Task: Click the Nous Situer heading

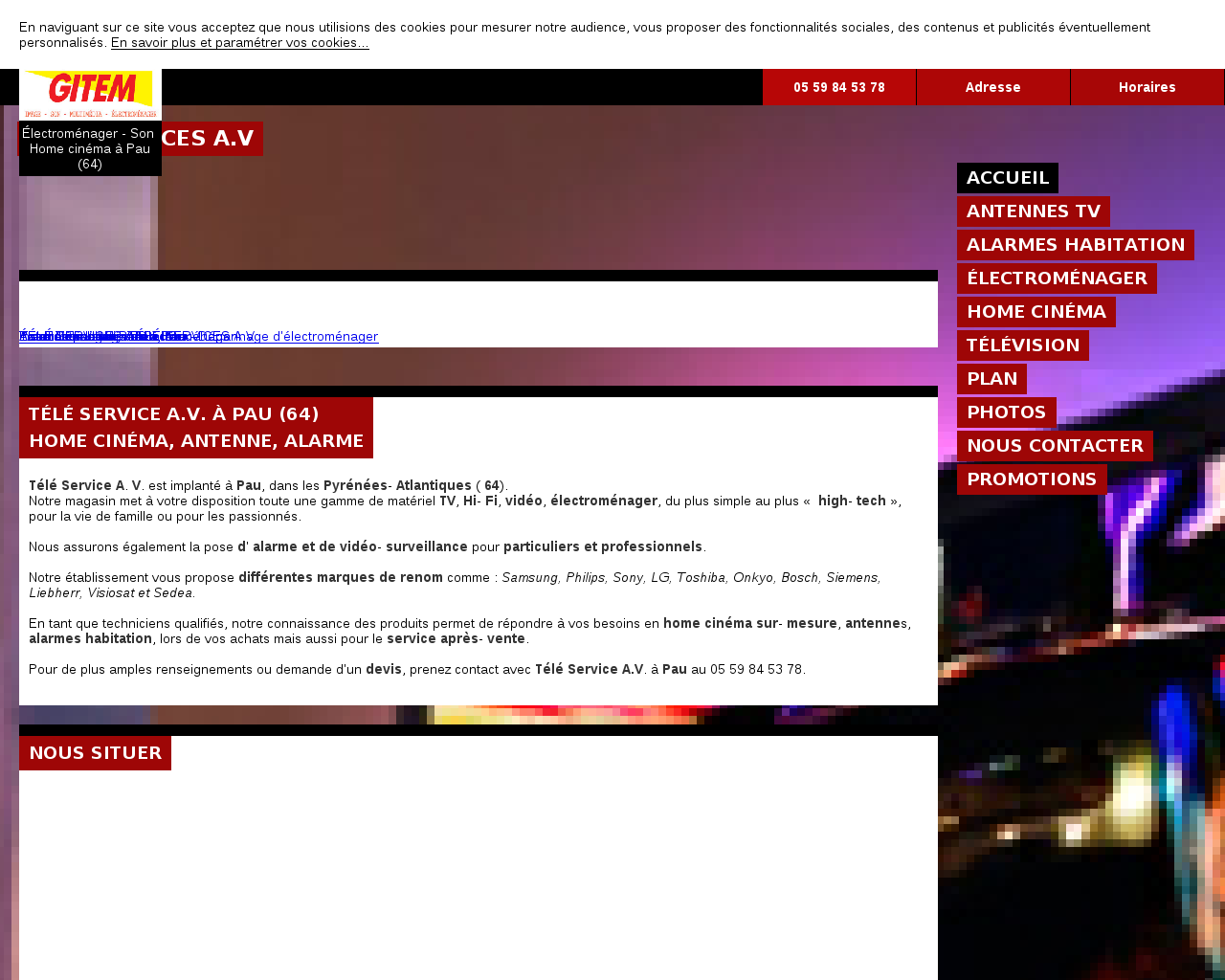Action: click(96, 753)
